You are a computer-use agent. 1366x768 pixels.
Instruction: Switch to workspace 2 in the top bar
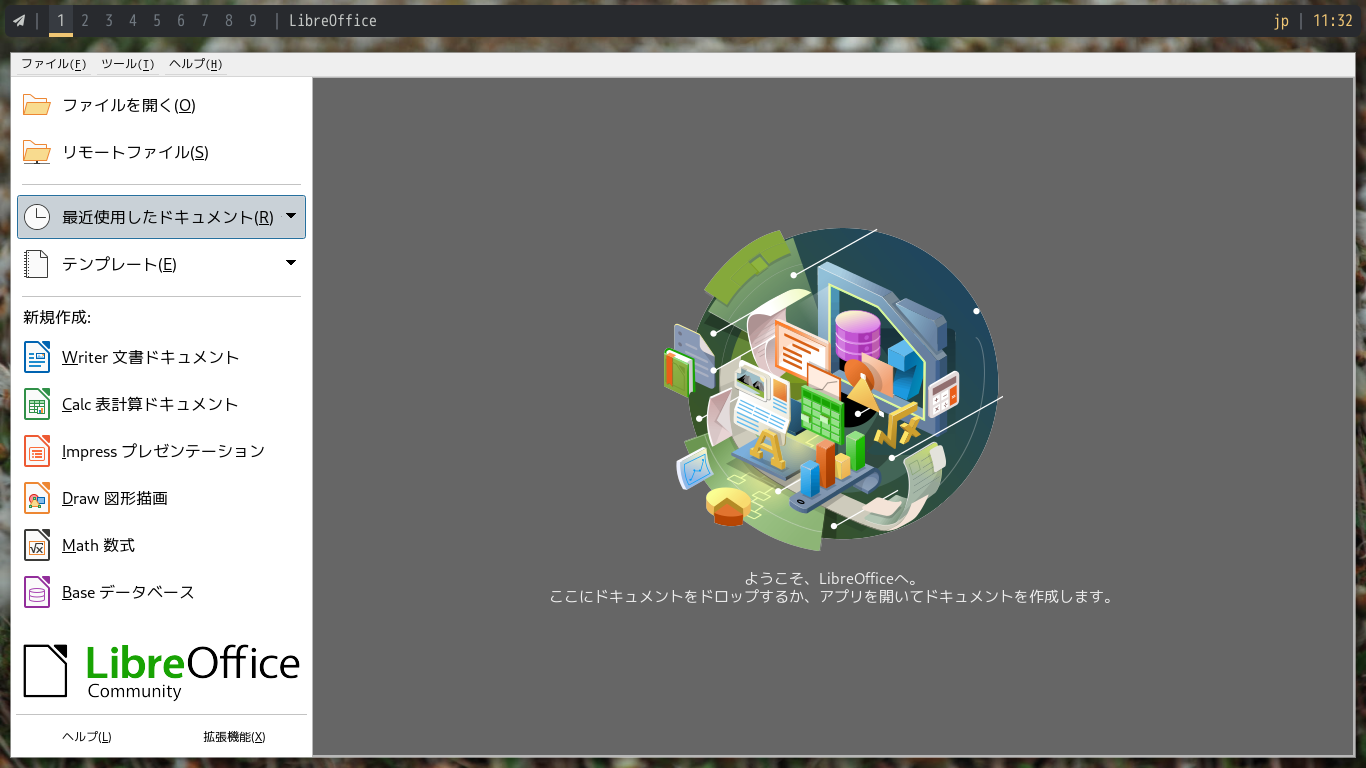tap(85, 20)
